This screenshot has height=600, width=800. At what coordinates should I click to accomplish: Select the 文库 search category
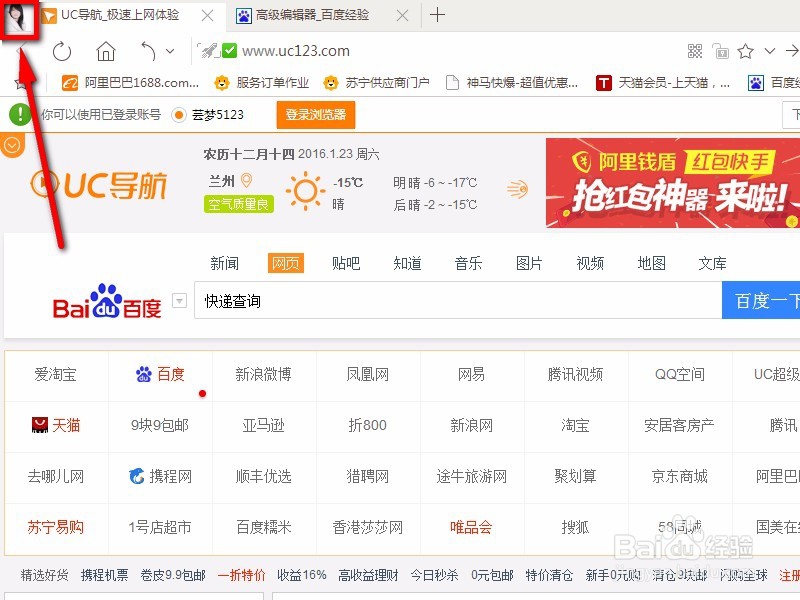coord(712,263)
